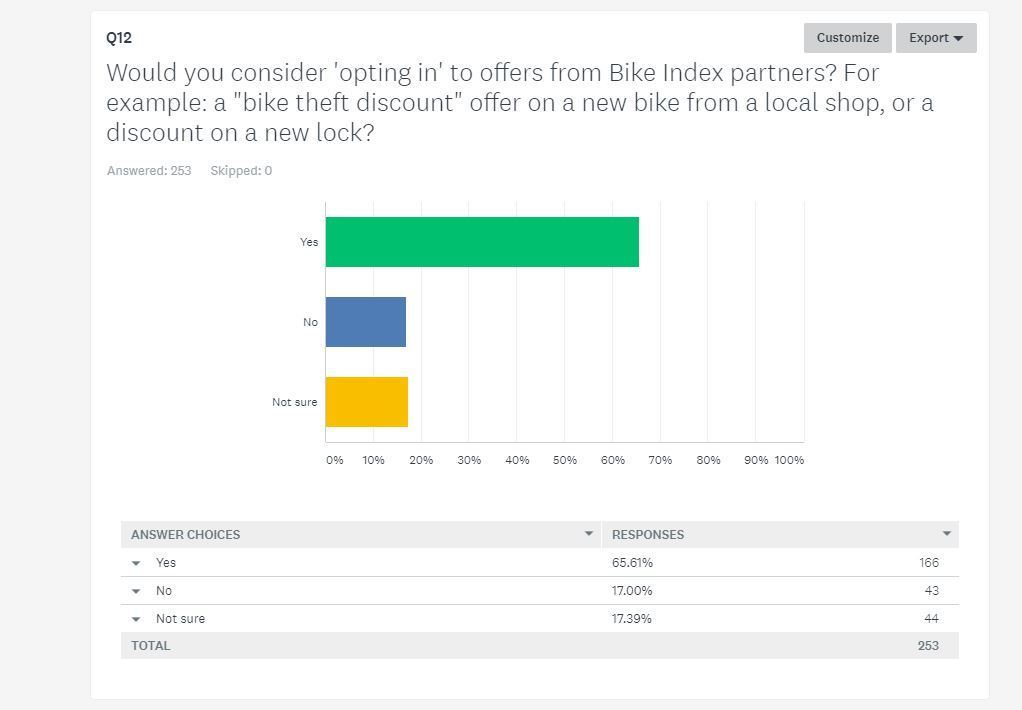Click the Customize button
Screen dimensions: 1022x710
click(x=847, y=38)
